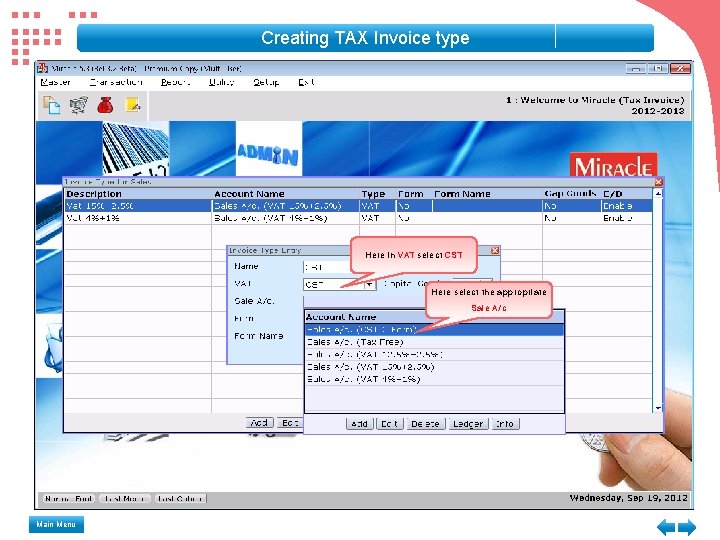Click Edit button in account list popup
Viewport: 720px width, 540px height.
389,424
